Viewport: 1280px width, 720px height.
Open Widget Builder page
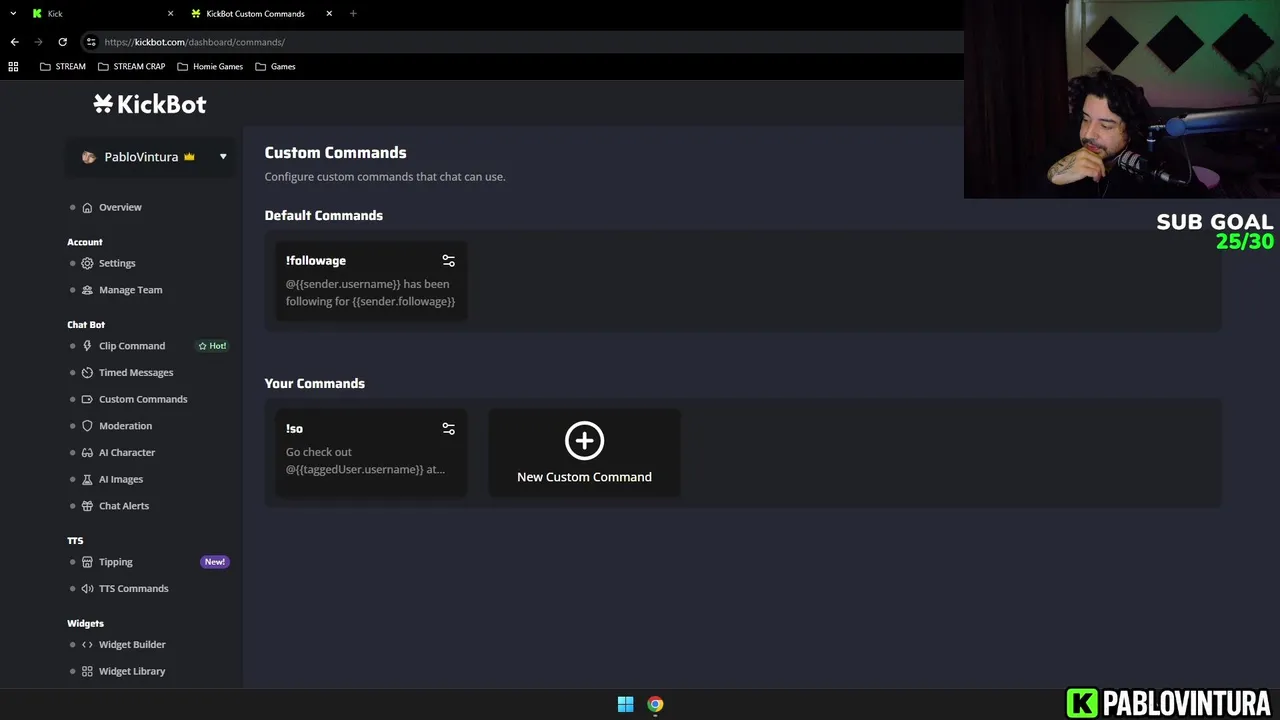[132, 645]
